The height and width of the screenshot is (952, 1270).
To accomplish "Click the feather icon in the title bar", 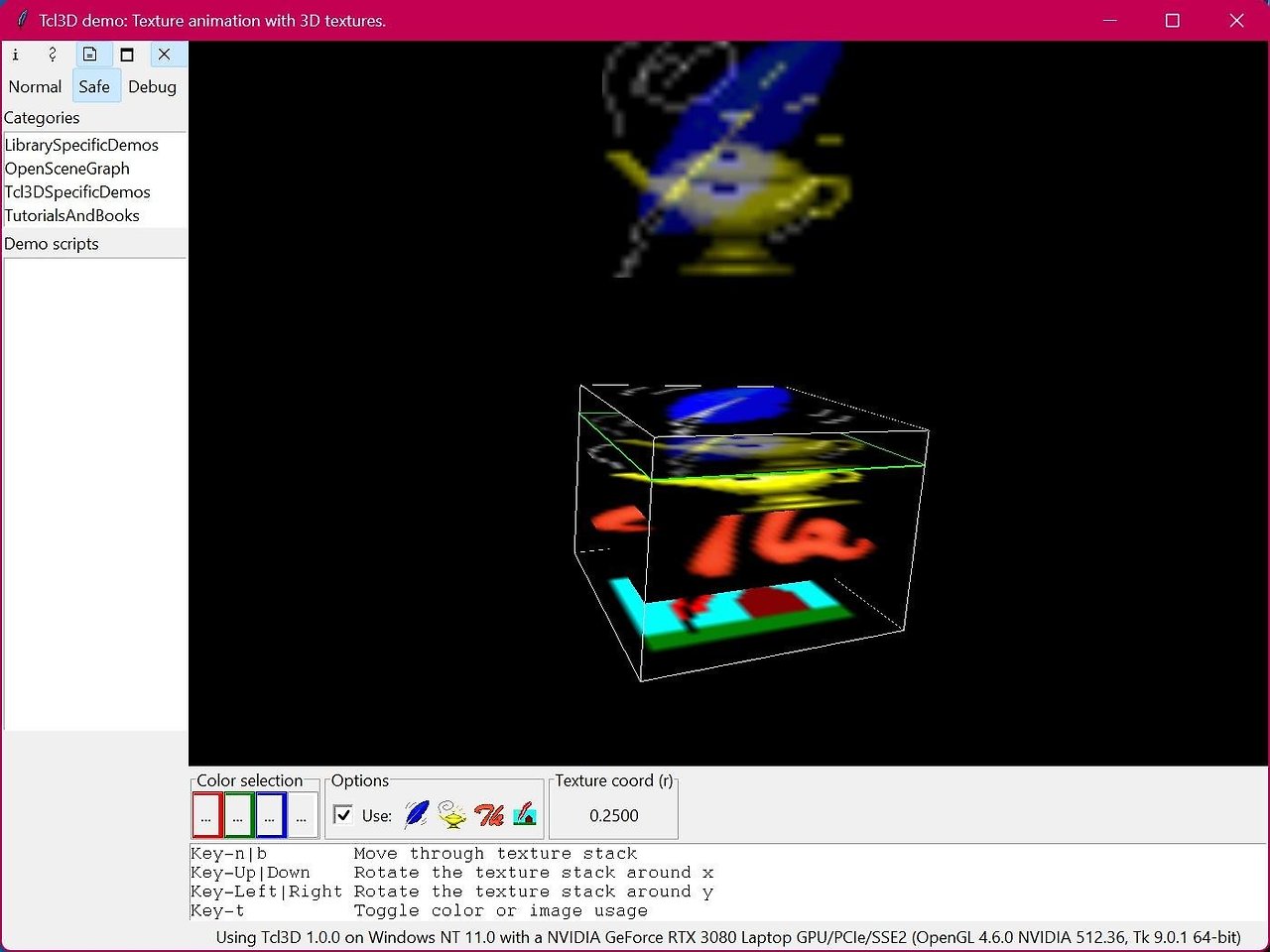I will coord(22,20).
